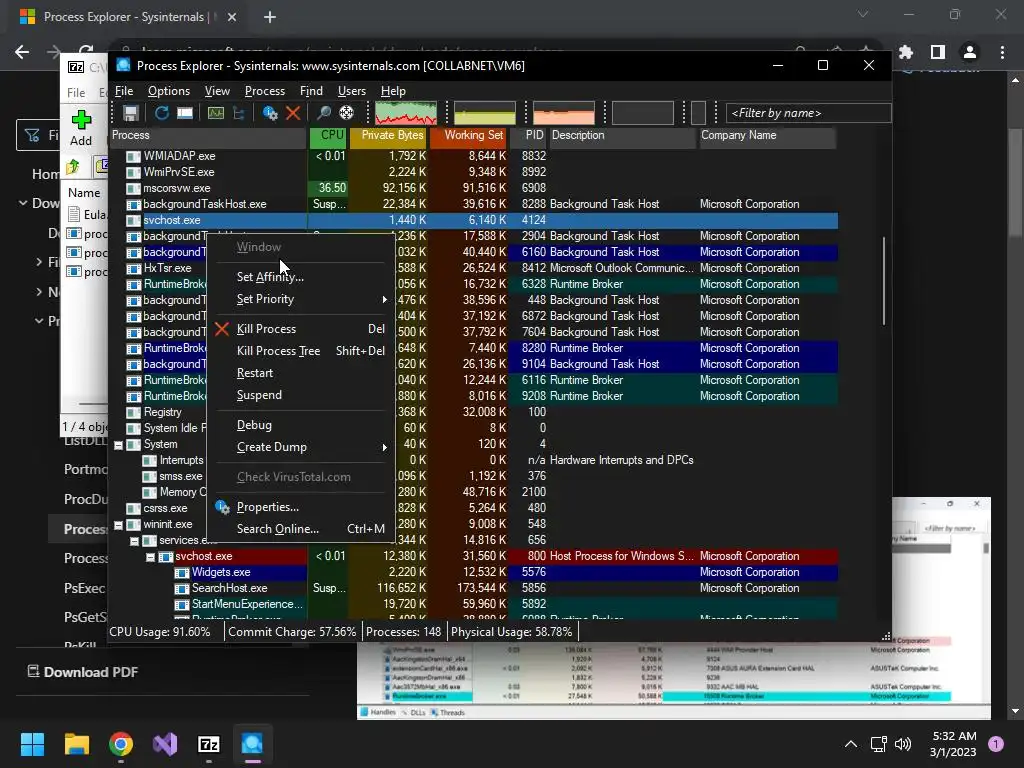
Task: Choose Set Affinity... from context menu
Action: click(x=302, y=277)
